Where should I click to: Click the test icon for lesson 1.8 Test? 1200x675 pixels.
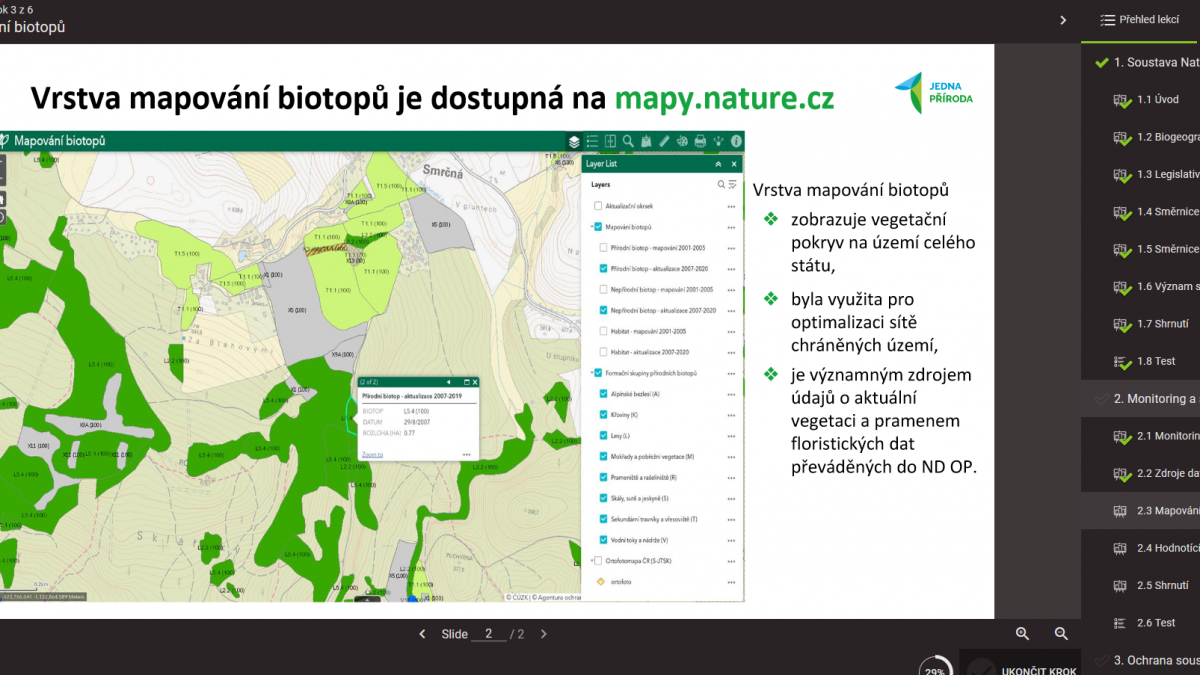pos(1121,361)
